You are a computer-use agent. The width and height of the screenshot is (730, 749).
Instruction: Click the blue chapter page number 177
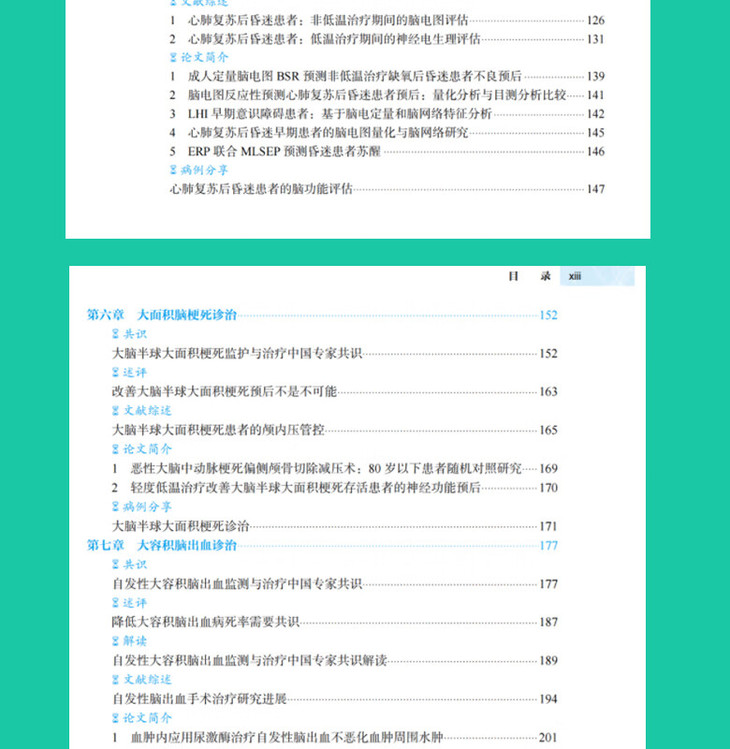click(548, 546)
